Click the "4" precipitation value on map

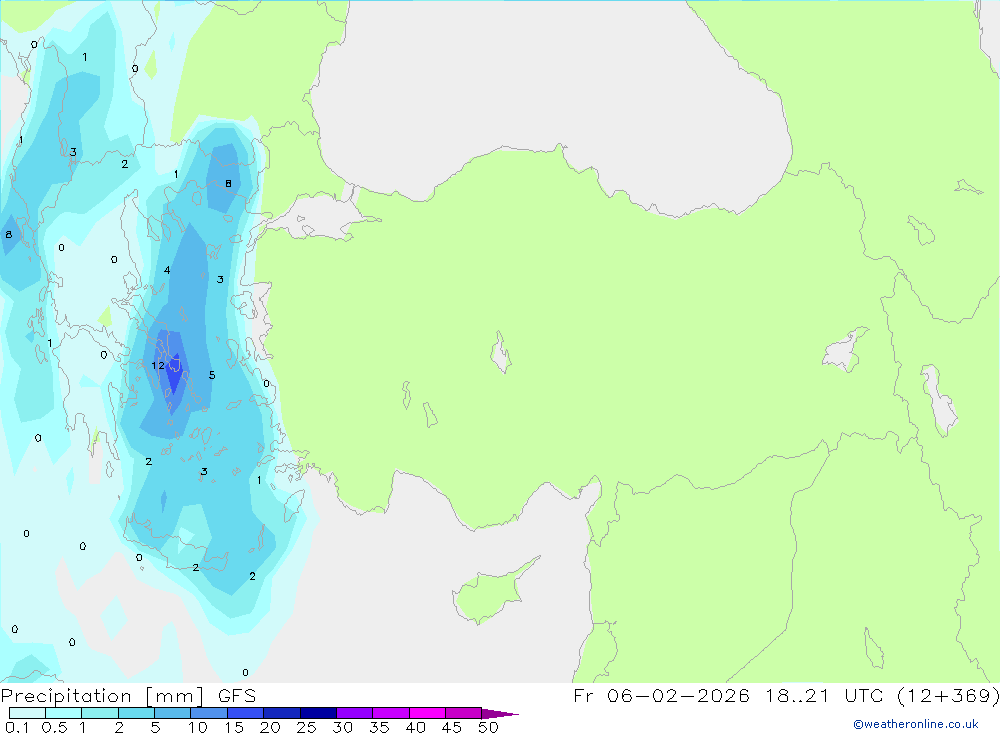tap(167, 270)
